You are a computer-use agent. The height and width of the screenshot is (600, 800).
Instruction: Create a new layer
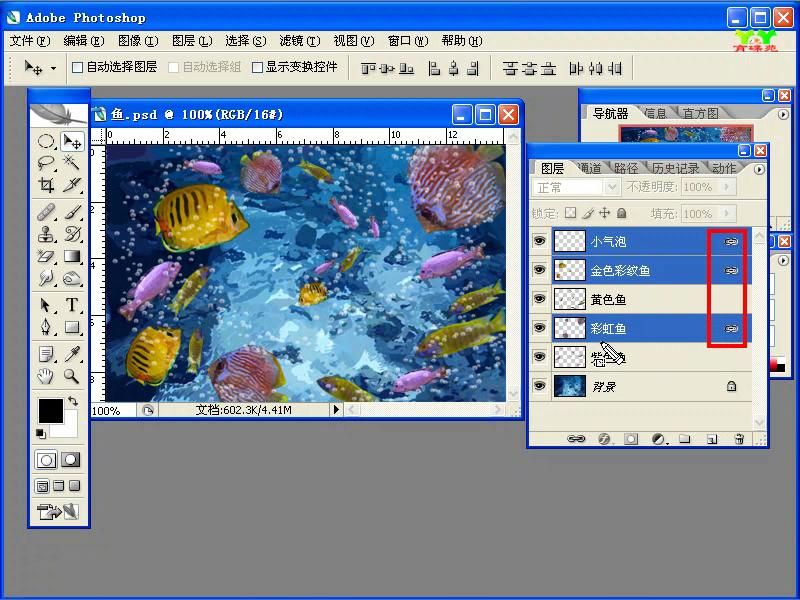[712, 439]
